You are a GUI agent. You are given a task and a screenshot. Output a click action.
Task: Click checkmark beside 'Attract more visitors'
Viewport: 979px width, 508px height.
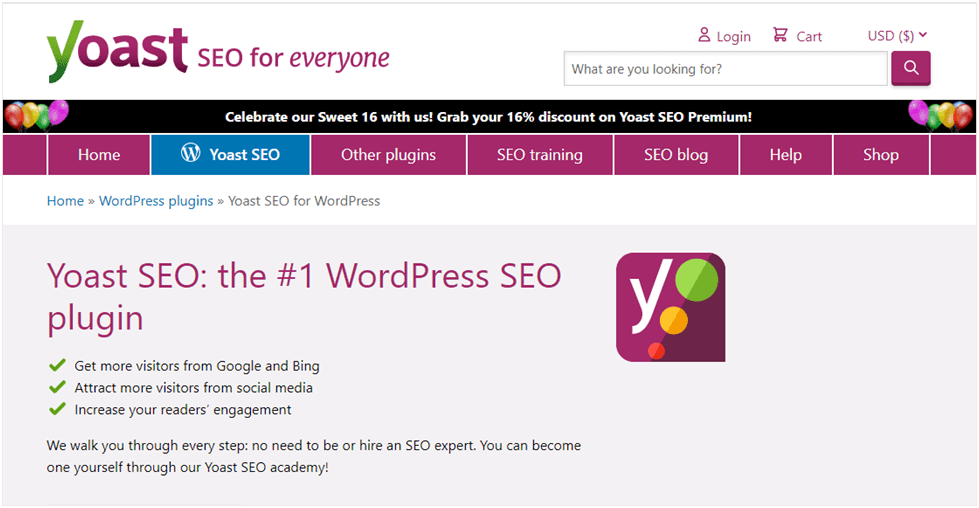(57, 387)
